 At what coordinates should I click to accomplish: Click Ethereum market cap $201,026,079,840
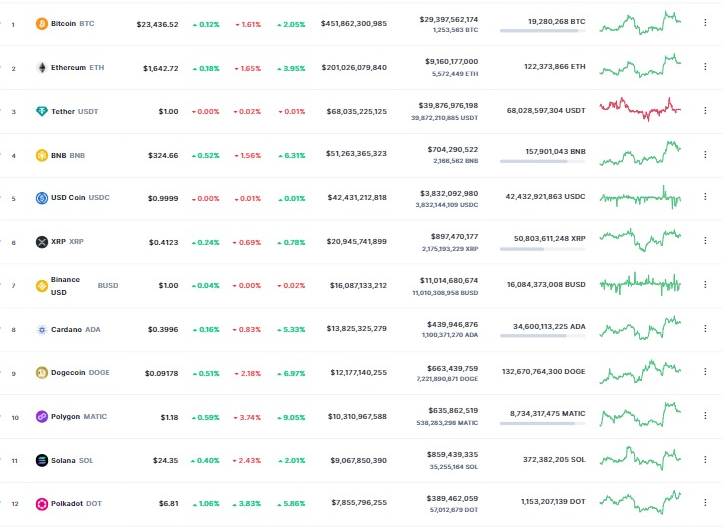[x=354, y=68]
